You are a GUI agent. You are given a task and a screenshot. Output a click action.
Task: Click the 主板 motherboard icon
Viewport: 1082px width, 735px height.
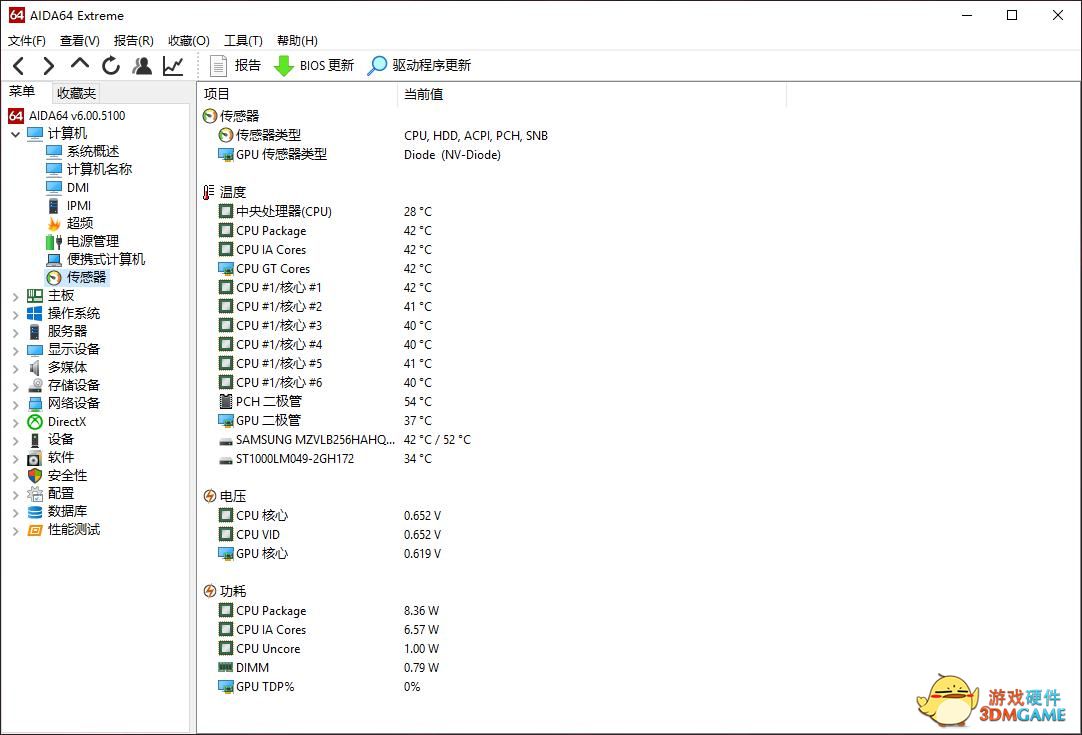point(35,295)
